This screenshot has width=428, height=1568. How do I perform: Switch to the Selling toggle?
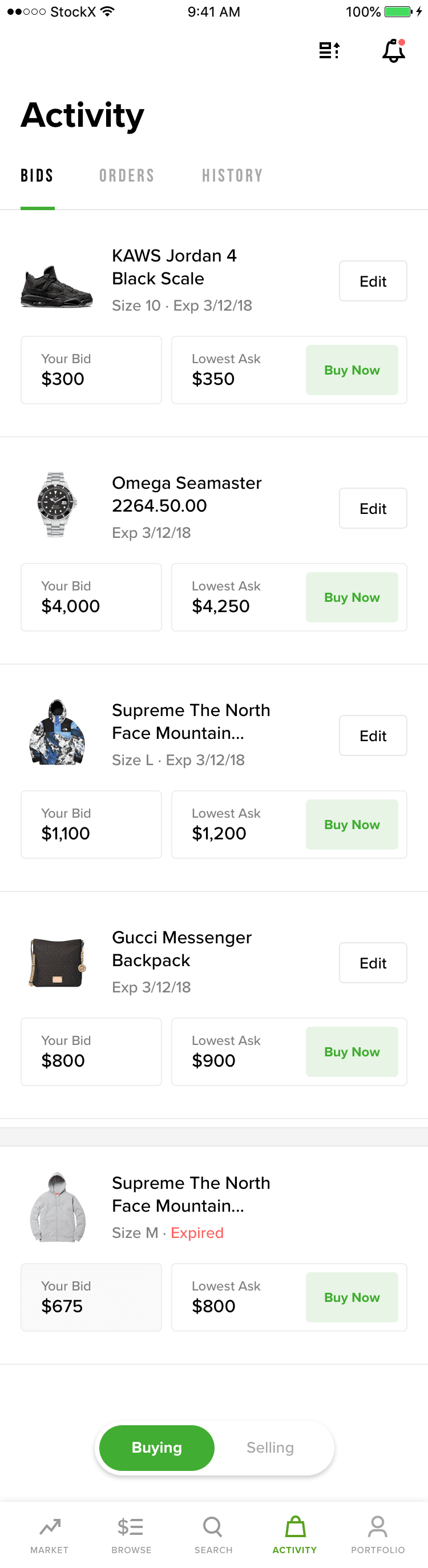[x=269, y=1448]
